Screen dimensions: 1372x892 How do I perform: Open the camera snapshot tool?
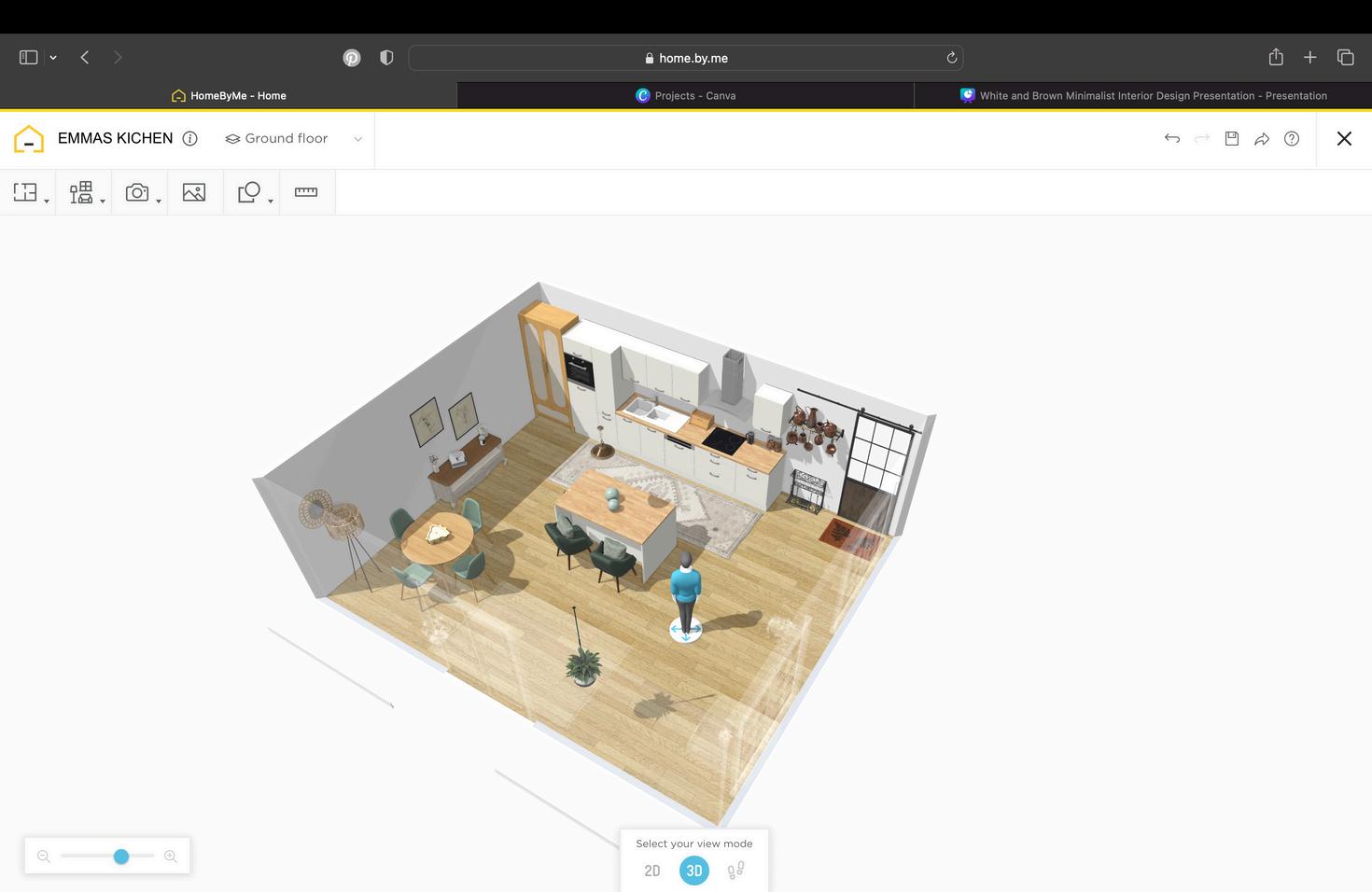click(x=137, y=192)
